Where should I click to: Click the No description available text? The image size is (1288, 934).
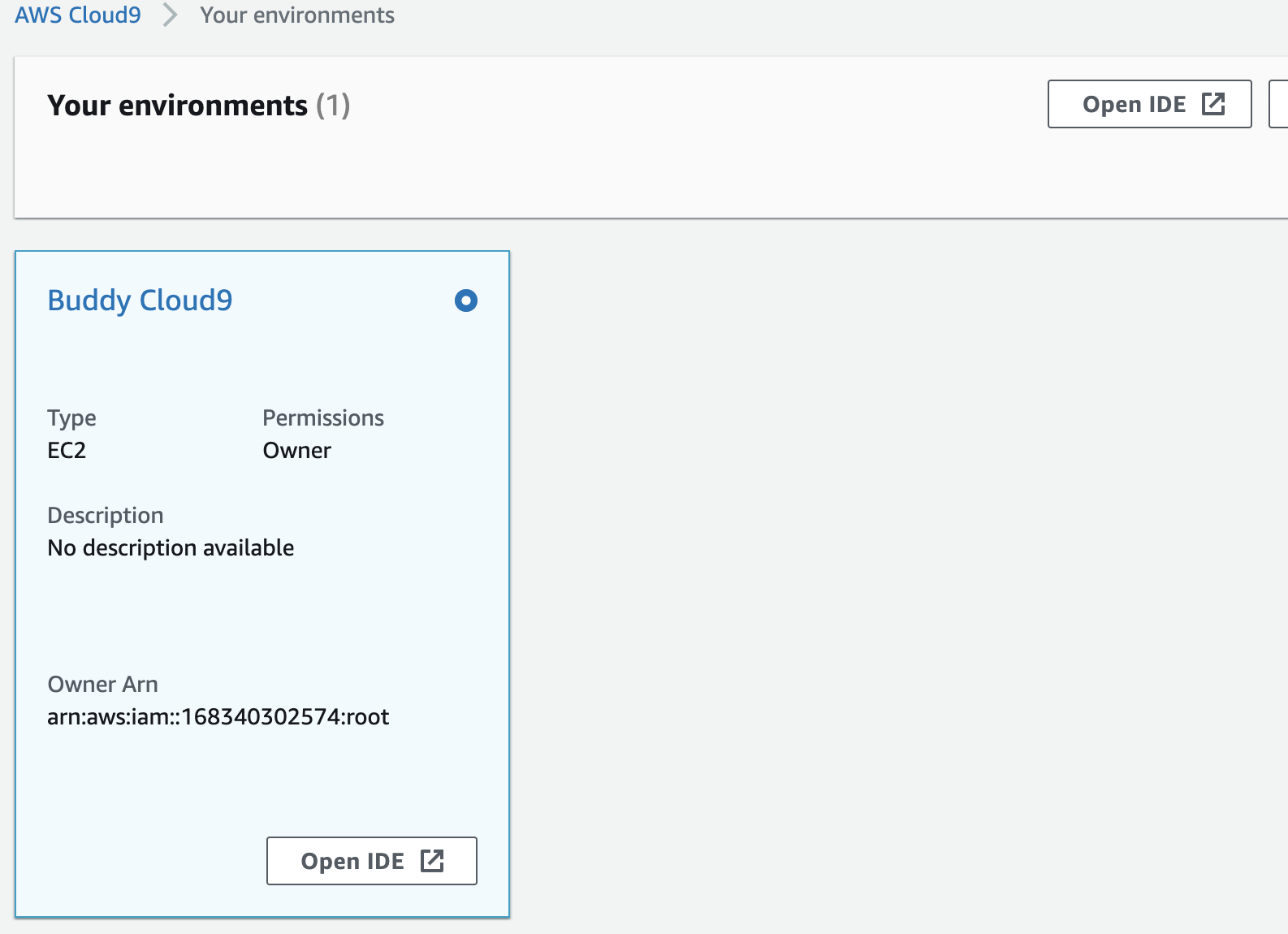tap(171, 548)
